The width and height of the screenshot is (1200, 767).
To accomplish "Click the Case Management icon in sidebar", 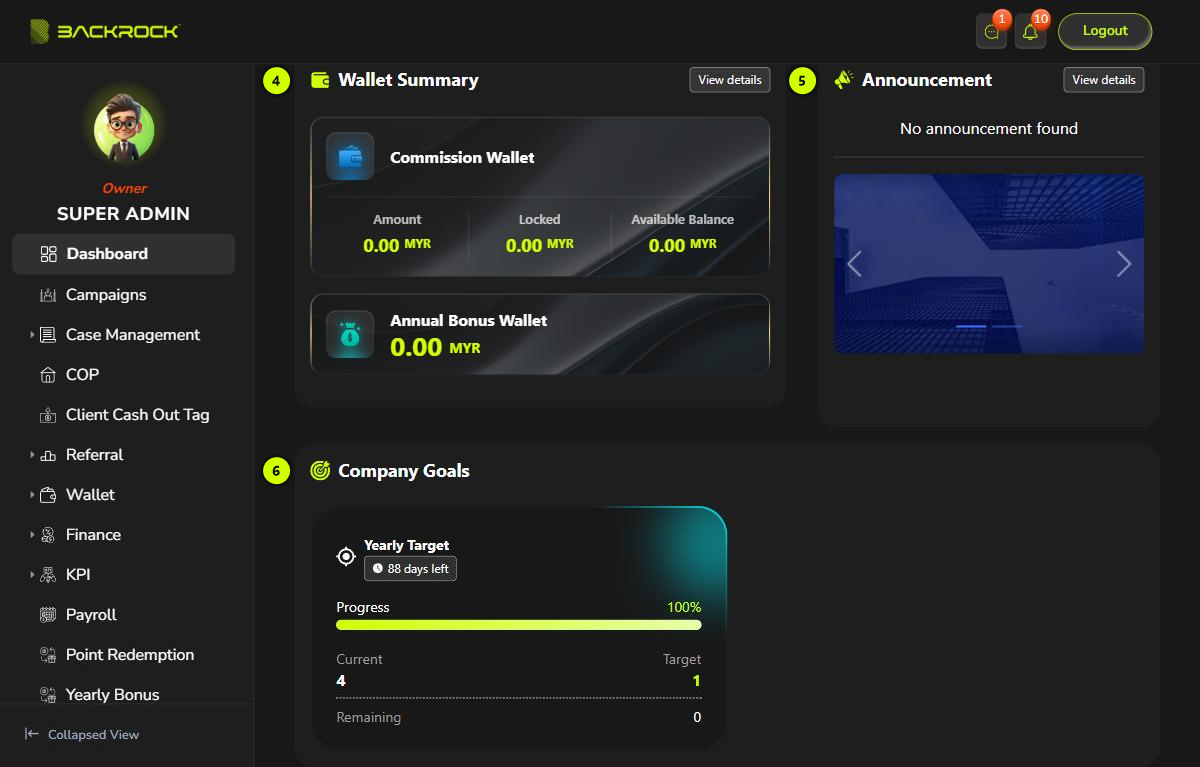I will tap(48, 335).
